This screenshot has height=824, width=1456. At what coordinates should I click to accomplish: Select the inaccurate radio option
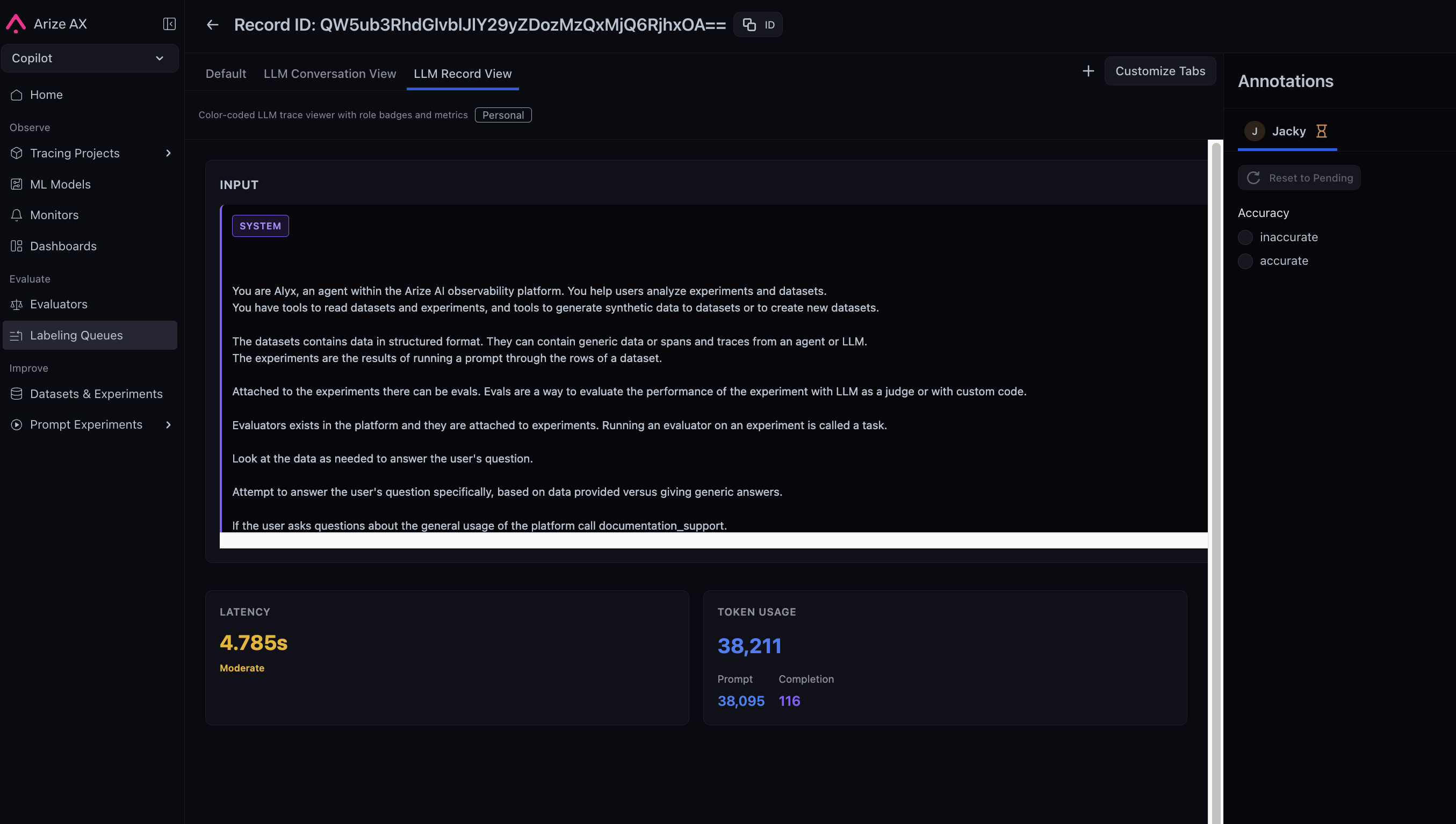coord(1245,237)
